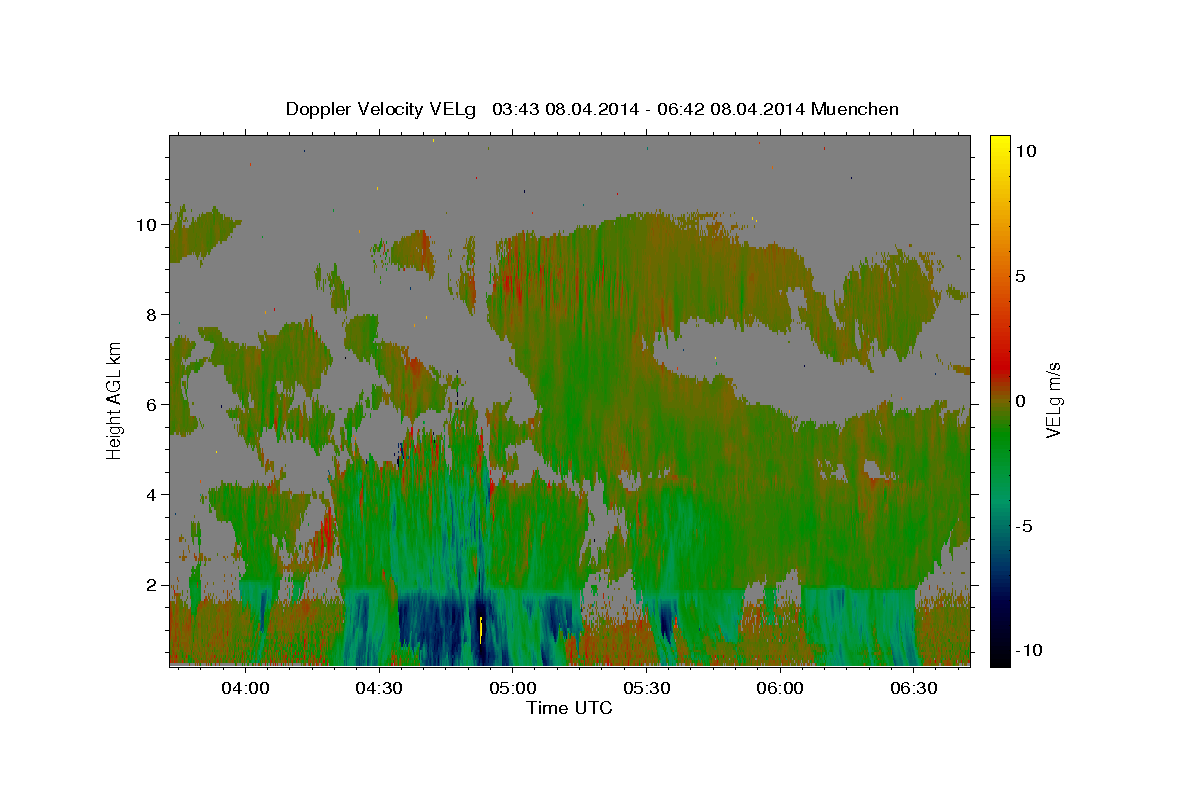Click the colorbar tick label 0
1200x800 pixels.
tap(1020, 401)
